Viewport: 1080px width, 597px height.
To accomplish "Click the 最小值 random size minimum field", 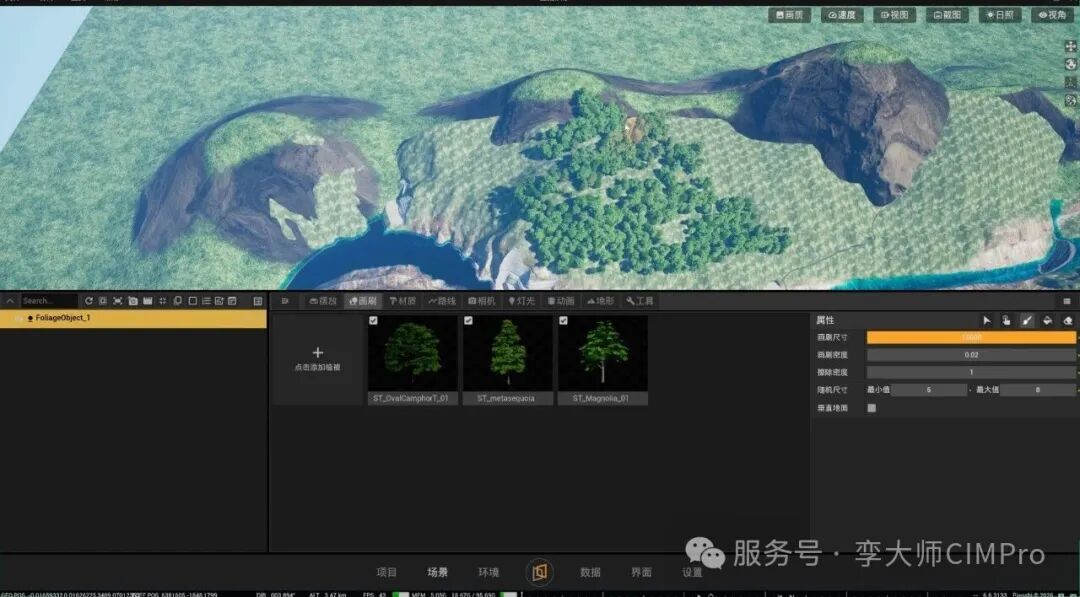I will tap(929, 390).
